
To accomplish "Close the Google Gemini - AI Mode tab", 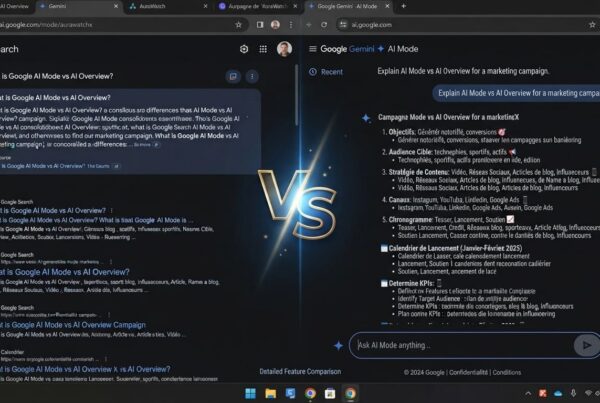I will [x=387, y=7].
